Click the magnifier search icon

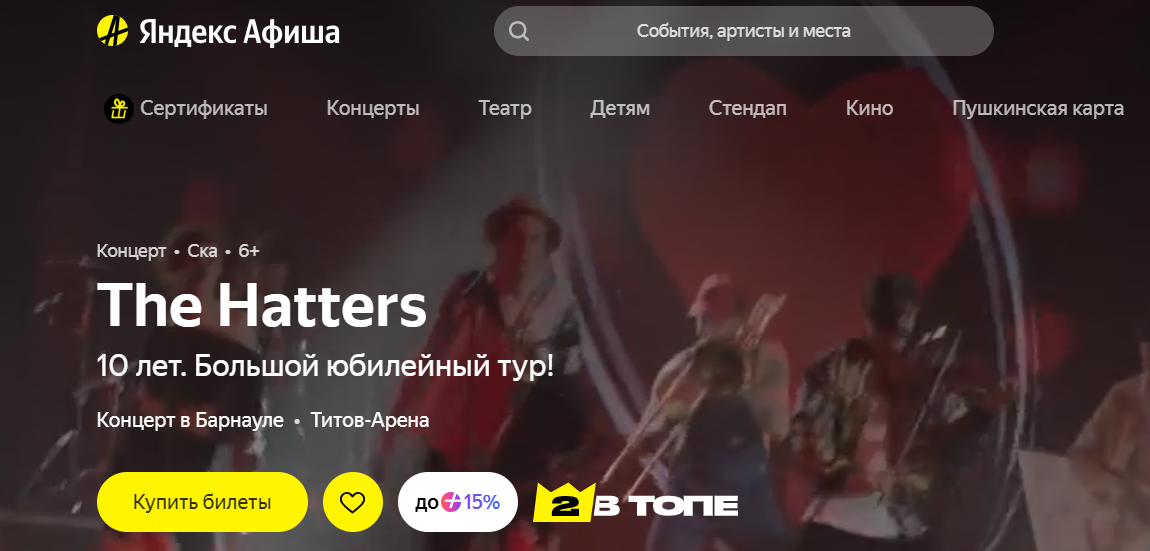(x=519, y=32)
